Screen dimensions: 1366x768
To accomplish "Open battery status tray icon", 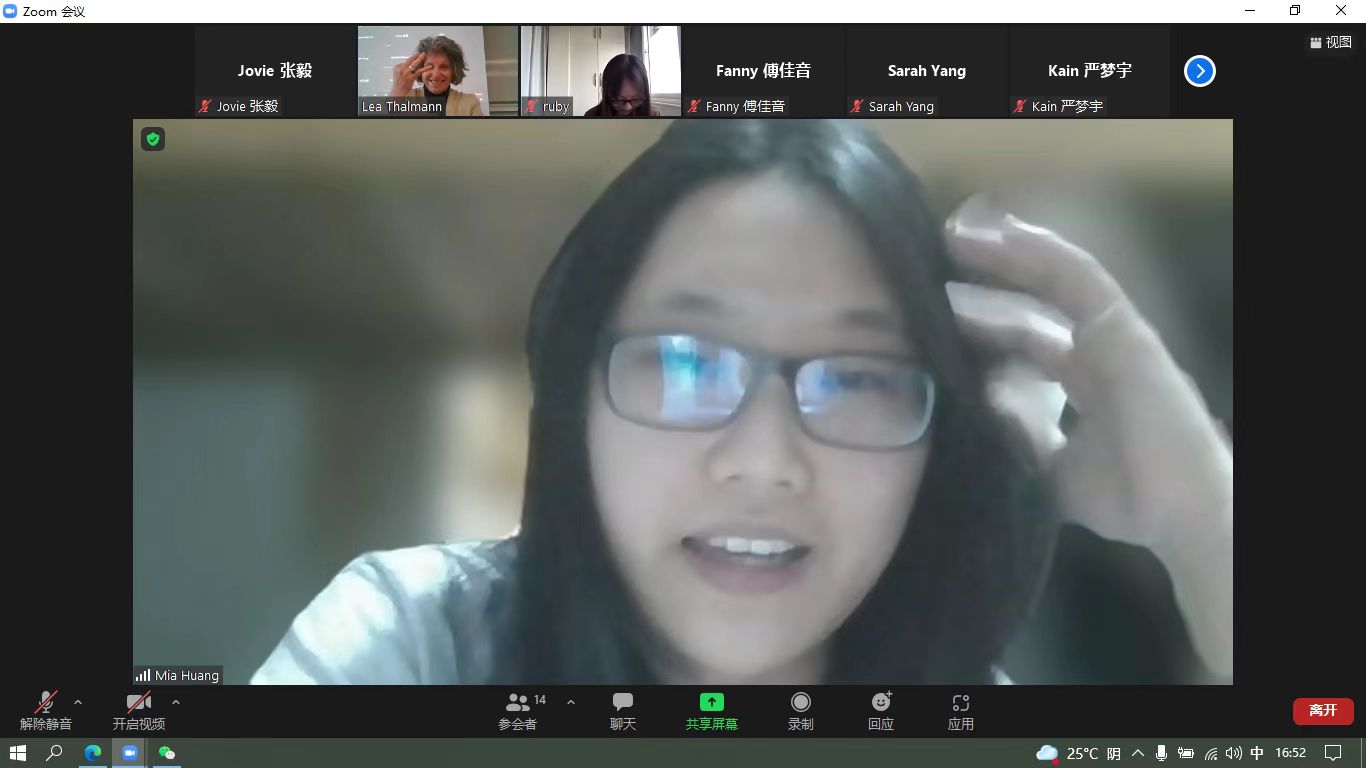I will pyautogui.click(x=1186, y=753).
